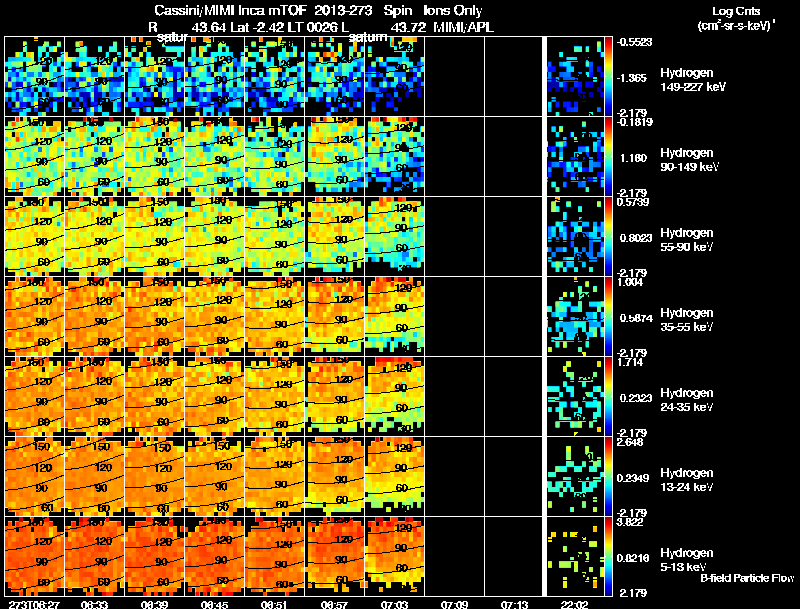Select the 90-149 keV panel at 07:03
This screenshot has height=609, width=800.
tap(394, 156)
